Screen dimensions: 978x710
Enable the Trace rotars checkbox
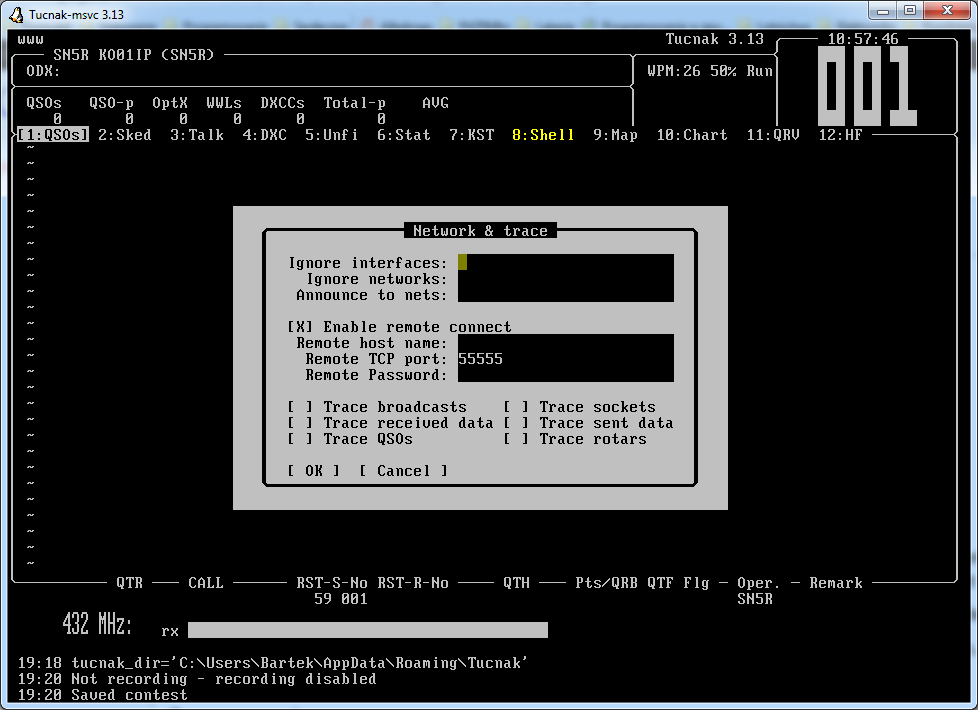coord(516,439)
